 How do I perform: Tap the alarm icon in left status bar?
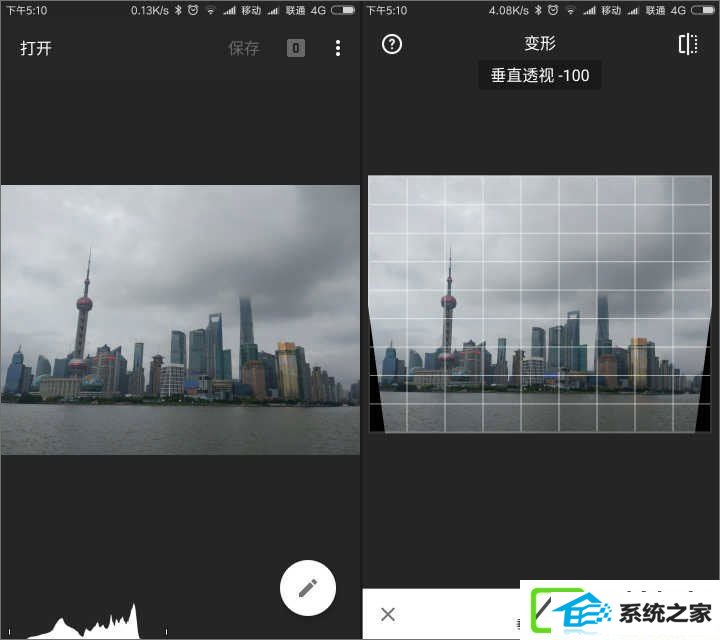[x=193, y=10]
